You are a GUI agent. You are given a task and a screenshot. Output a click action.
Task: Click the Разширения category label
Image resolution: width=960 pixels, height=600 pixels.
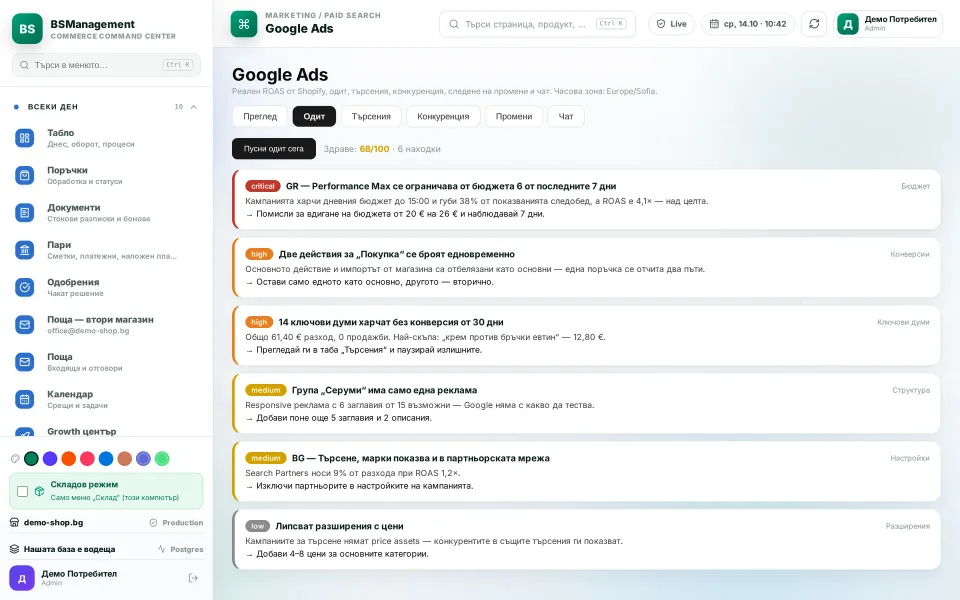click(x=907, y=526)
